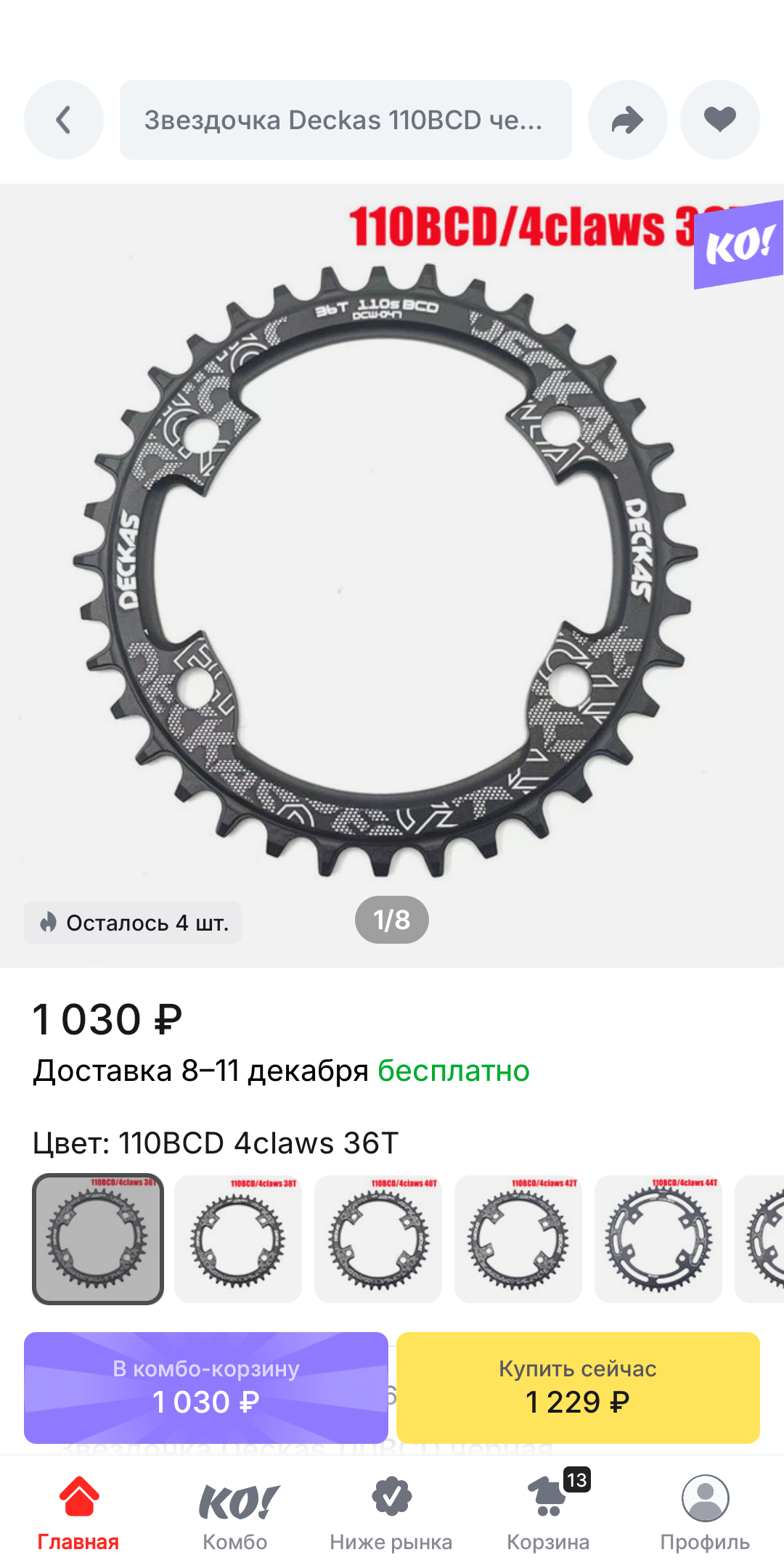Select the 110BCD/4claws 40T variant thumbnail

[378, 1239]
